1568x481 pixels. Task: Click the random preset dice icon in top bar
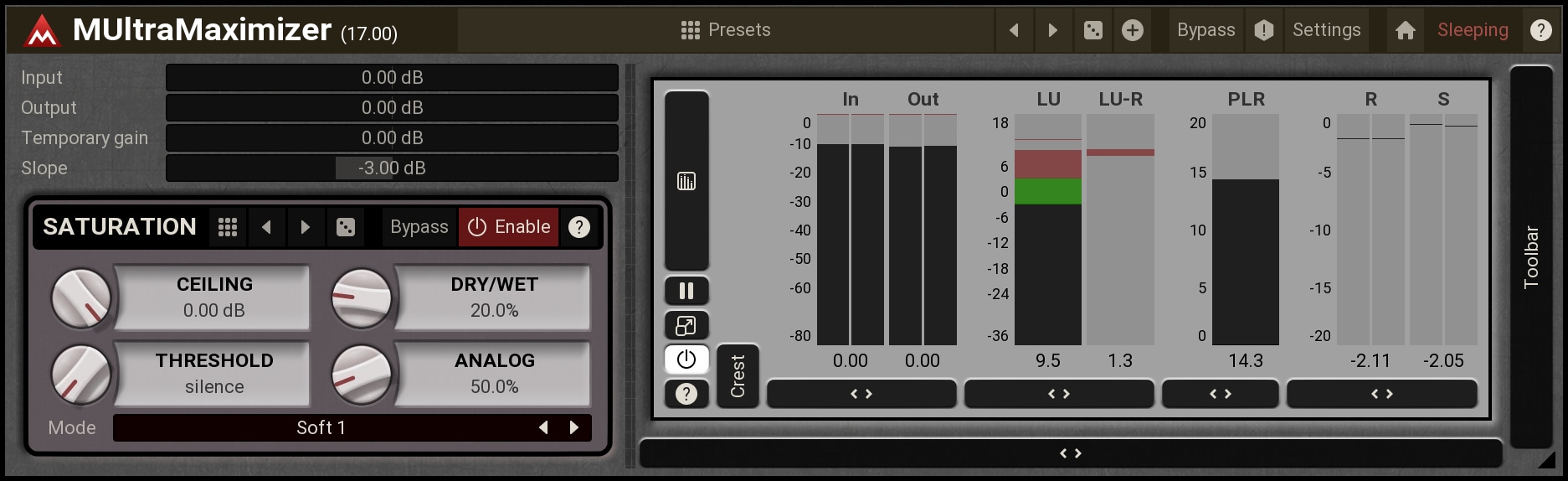(x=1093, y=30)
